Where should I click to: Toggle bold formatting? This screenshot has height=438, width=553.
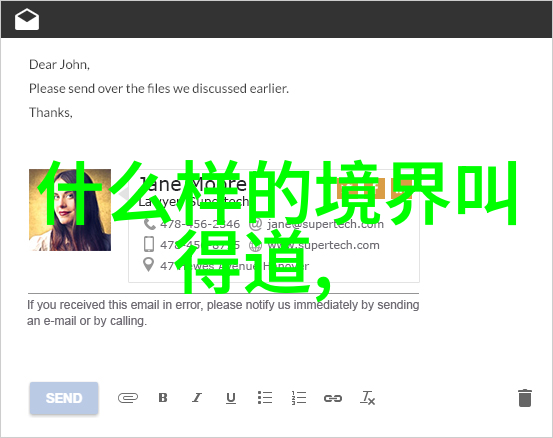[x=163, y=398]
